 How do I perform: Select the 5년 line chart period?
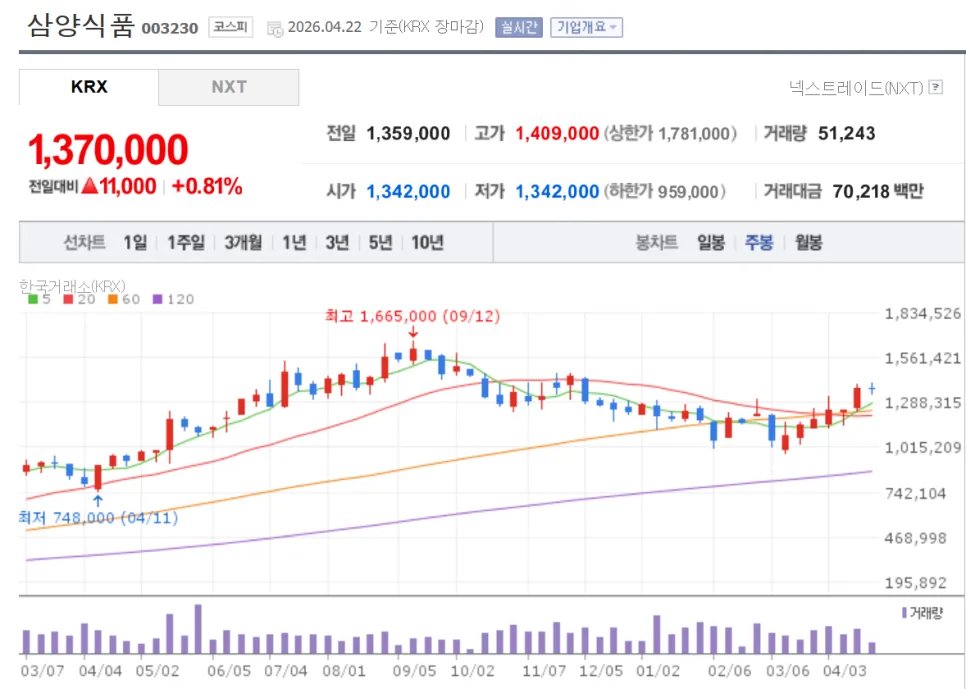(380, 243)
